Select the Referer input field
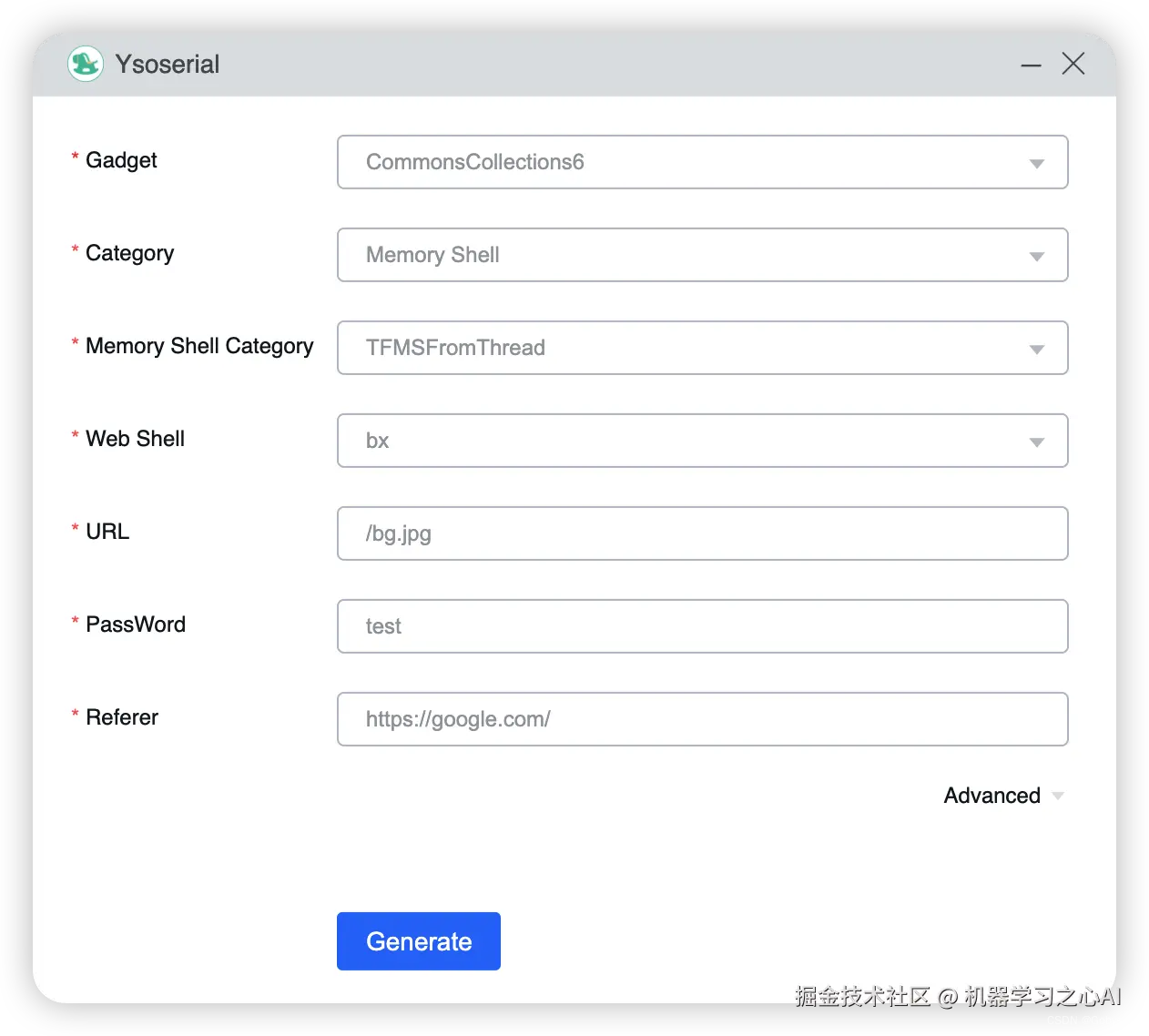 702,719
